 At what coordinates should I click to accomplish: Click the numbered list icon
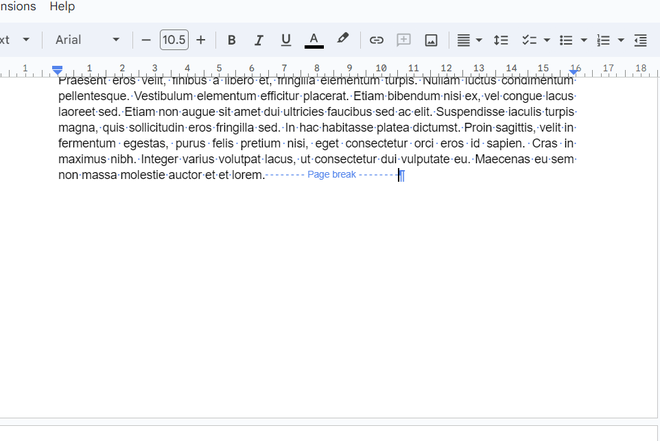(603, 40)
